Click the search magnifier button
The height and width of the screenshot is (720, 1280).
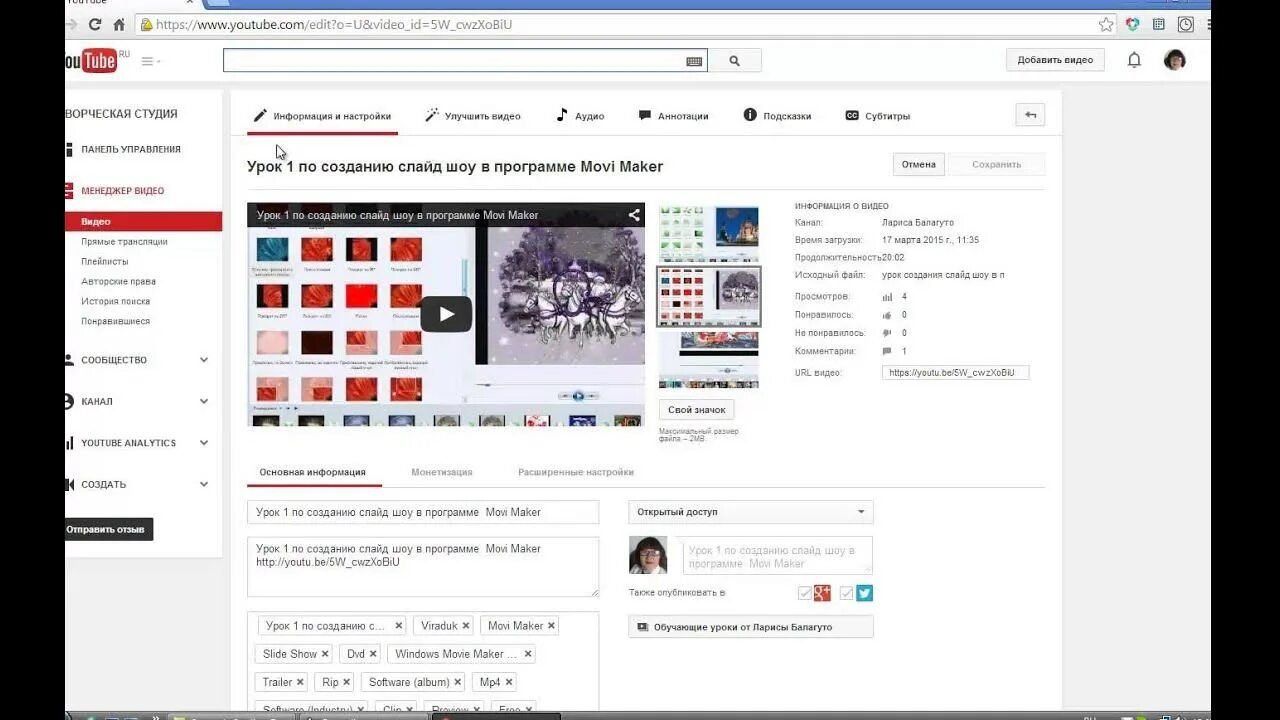point(734,61)
